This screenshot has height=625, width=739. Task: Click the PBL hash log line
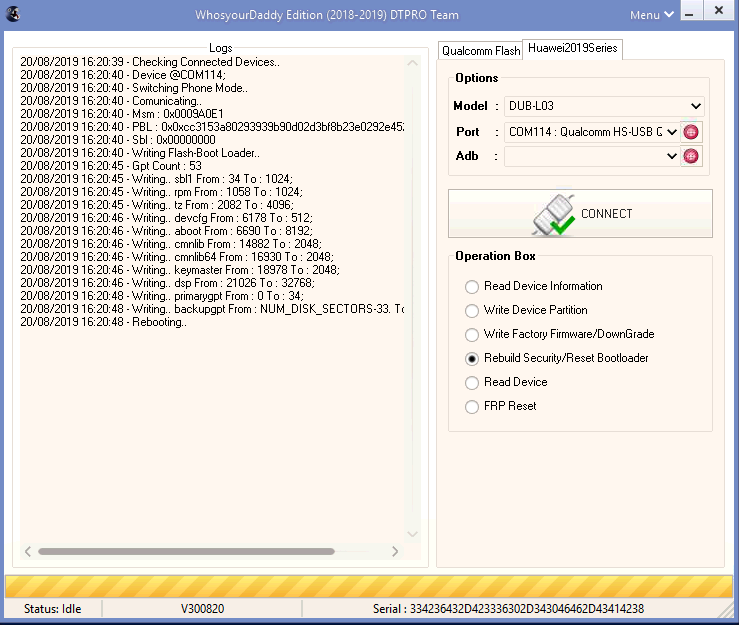pyautogui.click(x=212, y=127)
